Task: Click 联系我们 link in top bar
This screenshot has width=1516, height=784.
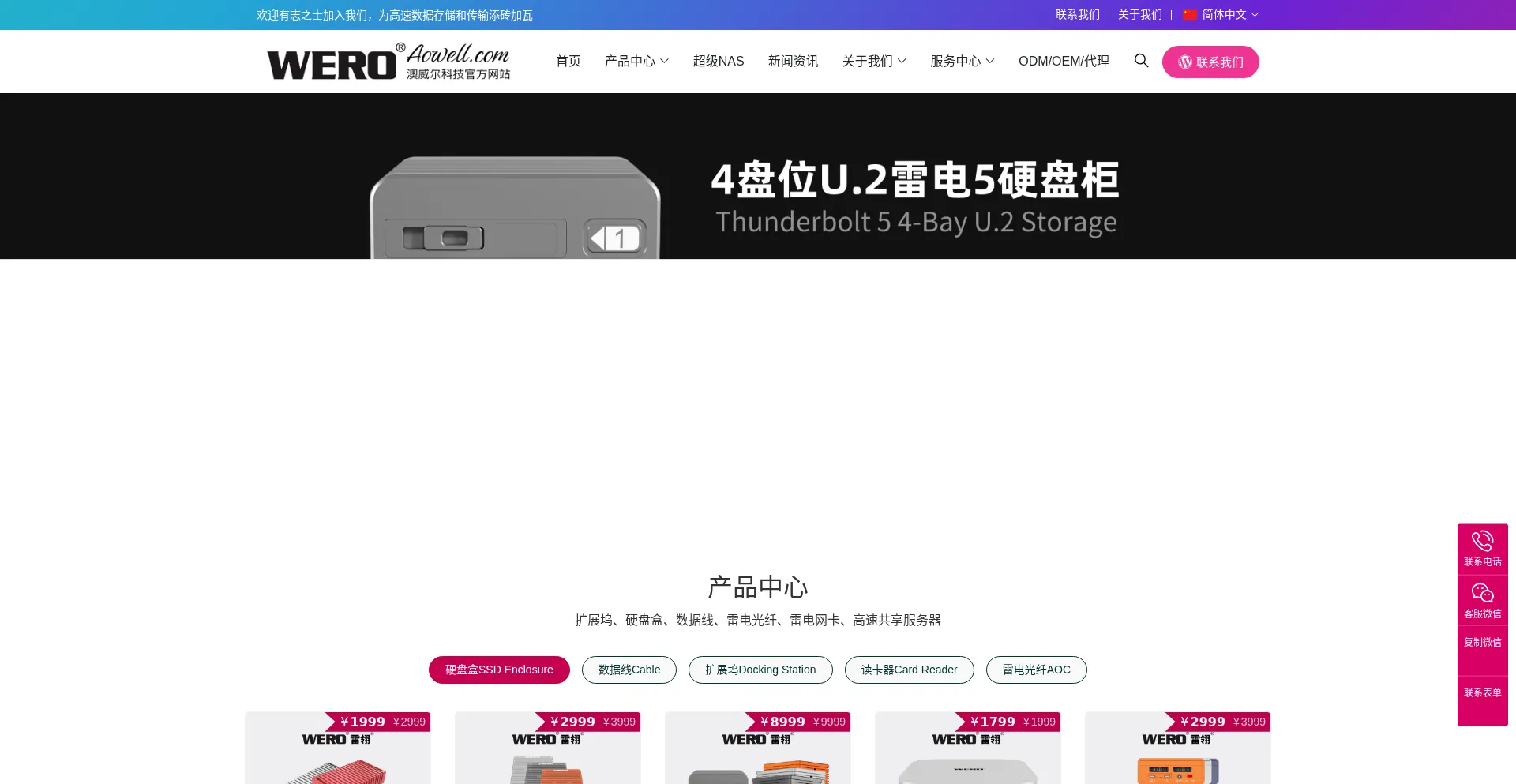Action: click(x=1077, y=15)
